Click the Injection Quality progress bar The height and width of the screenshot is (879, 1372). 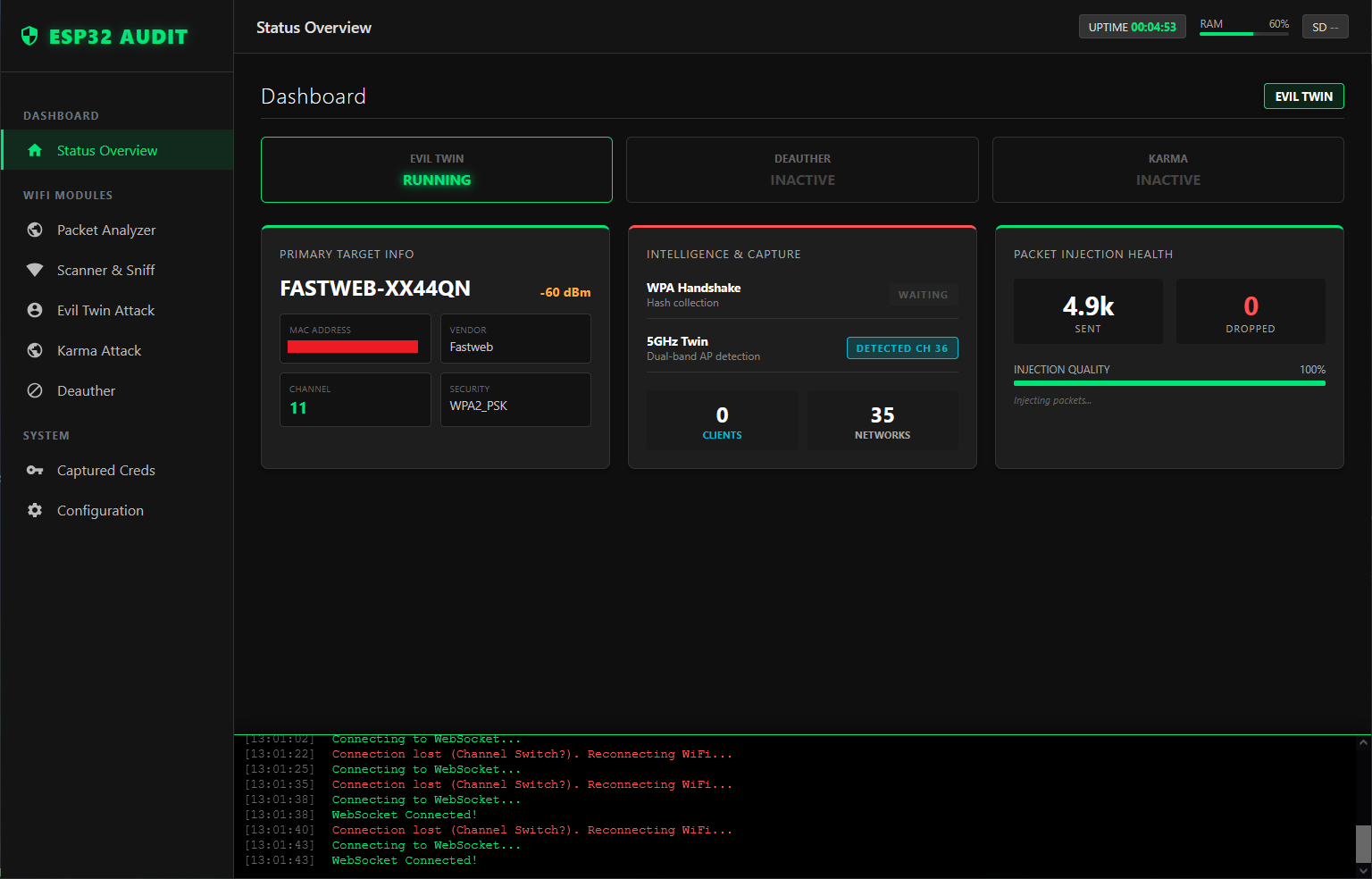coord(1169,382)
